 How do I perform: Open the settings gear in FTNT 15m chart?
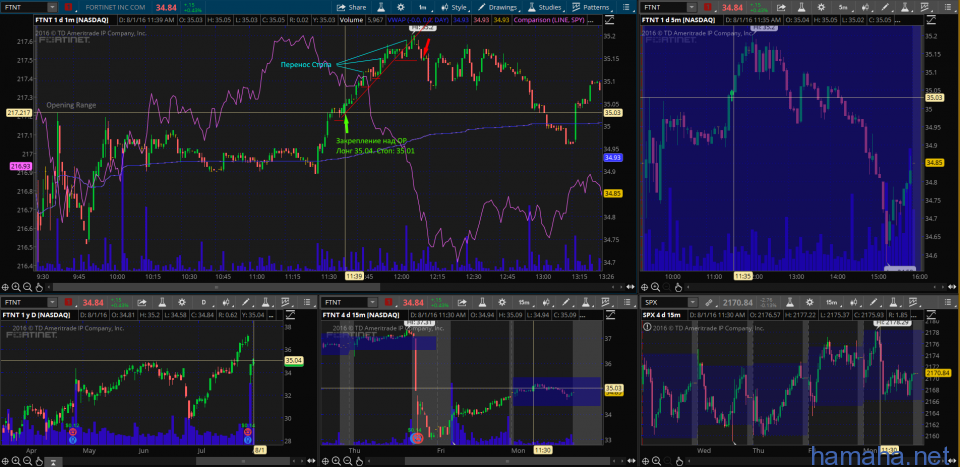tap(503, 302)
